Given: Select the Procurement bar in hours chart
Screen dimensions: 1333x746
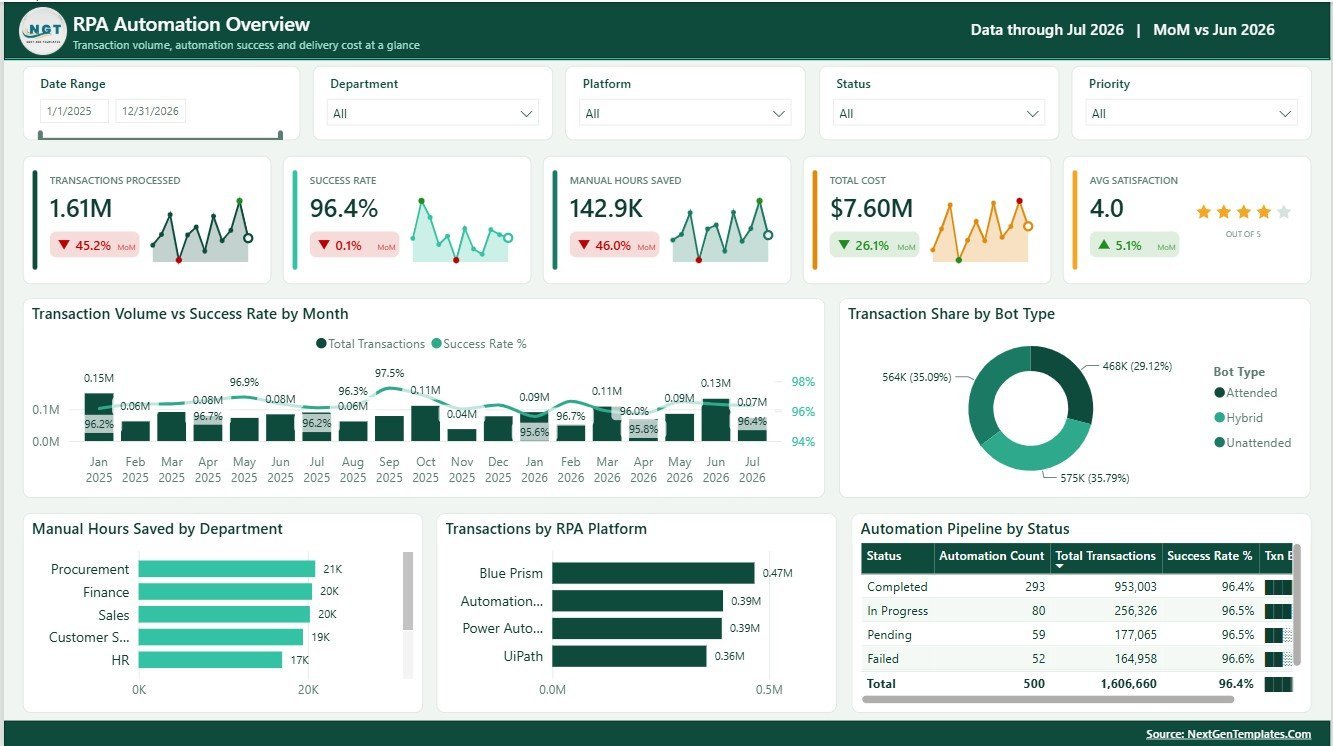Looking at the screenshot, I should pyautogui.click(x=227, y=569).
